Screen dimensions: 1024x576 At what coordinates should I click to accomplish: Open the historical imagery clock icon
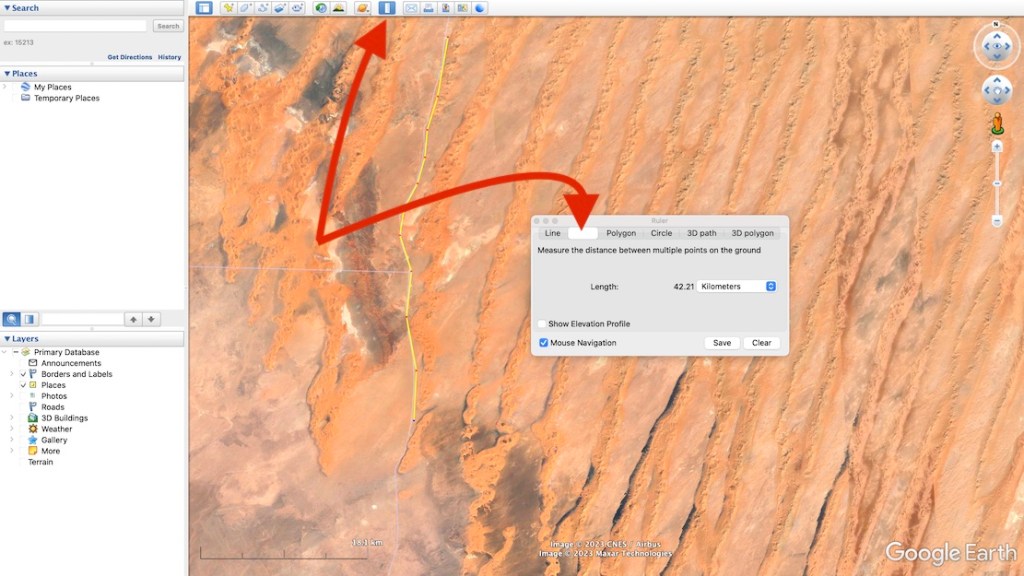tap(321, 8)
